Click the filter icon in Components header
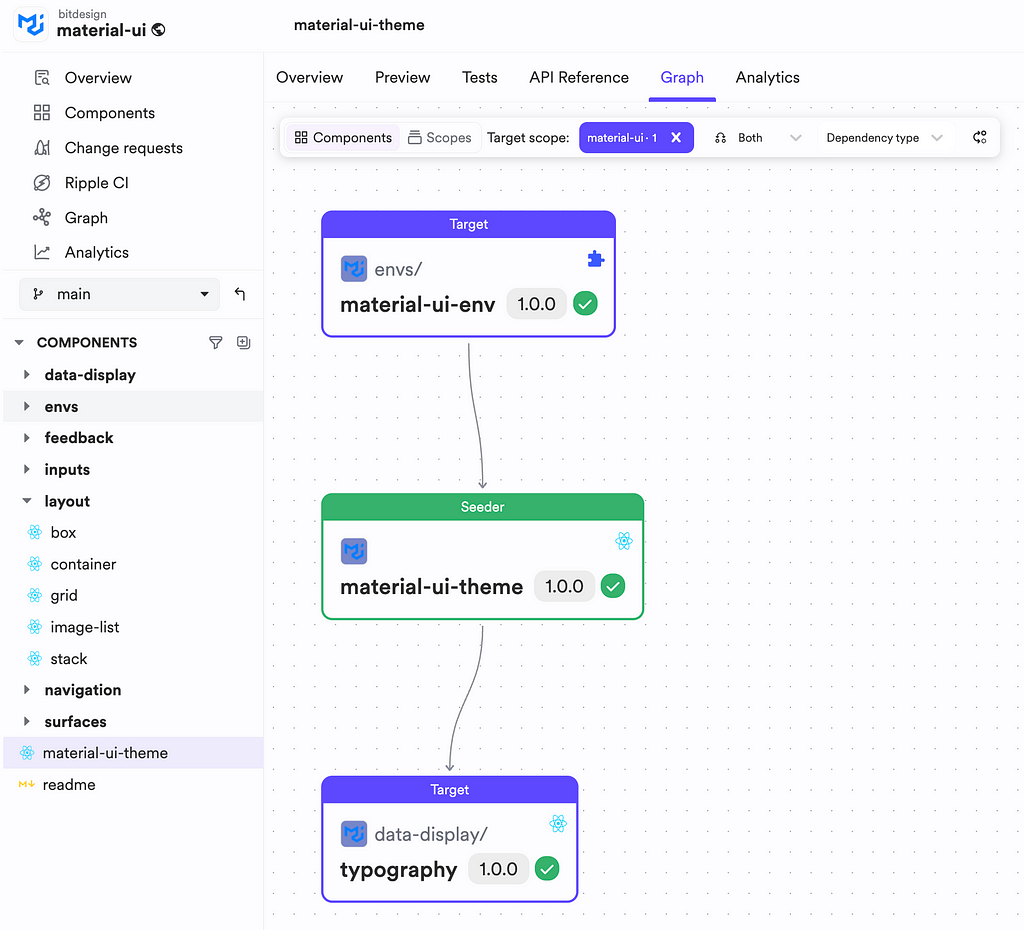Screen dimensions: 1024x930 click(216, 342)
